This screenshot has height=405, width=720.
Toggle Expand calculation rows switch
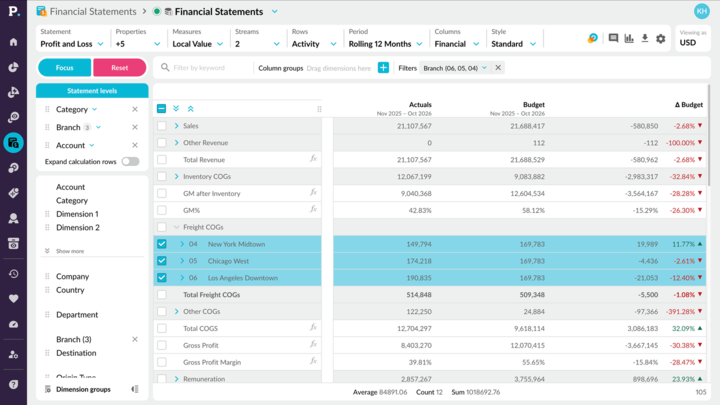tap(130, 162)
